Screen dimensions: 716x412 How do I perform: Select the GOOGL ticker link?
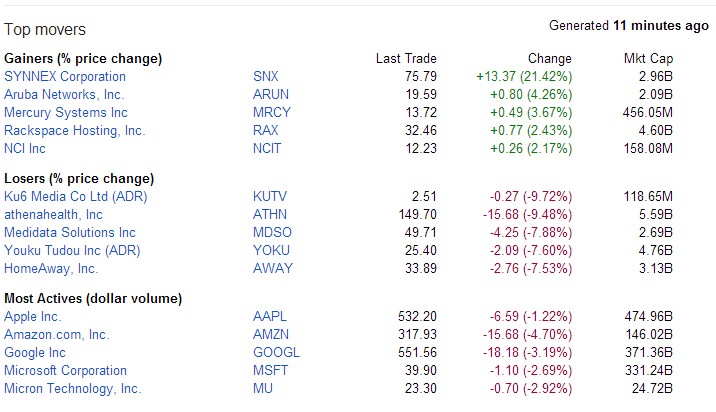[x=276, y=353]
